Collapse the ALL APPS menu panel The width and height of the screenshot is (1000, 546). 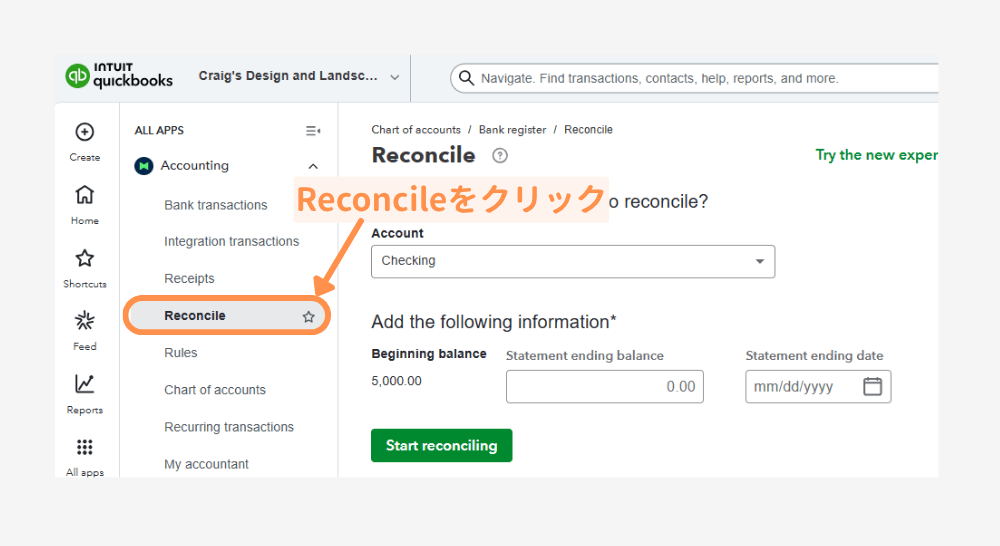coord(312,131)
